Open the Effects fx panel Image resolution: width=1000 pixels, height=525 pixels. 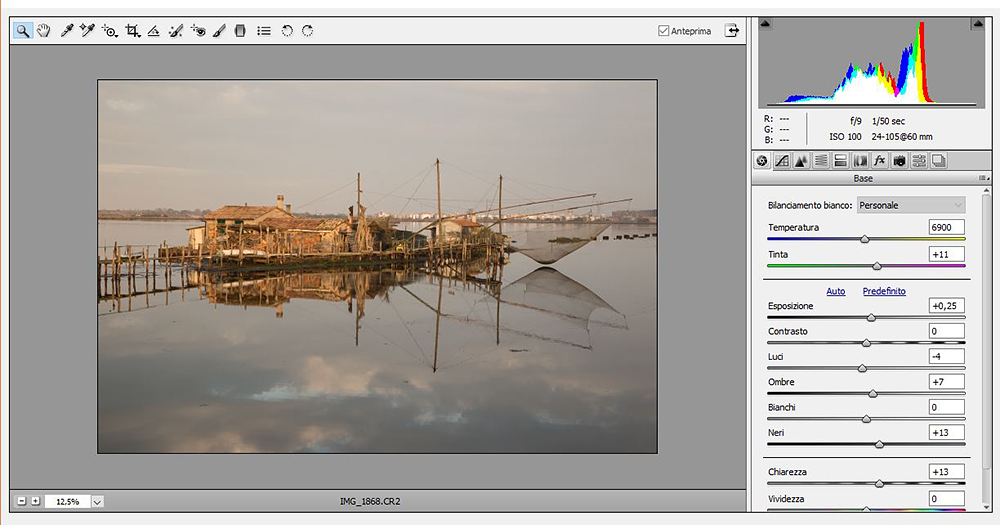879,161
